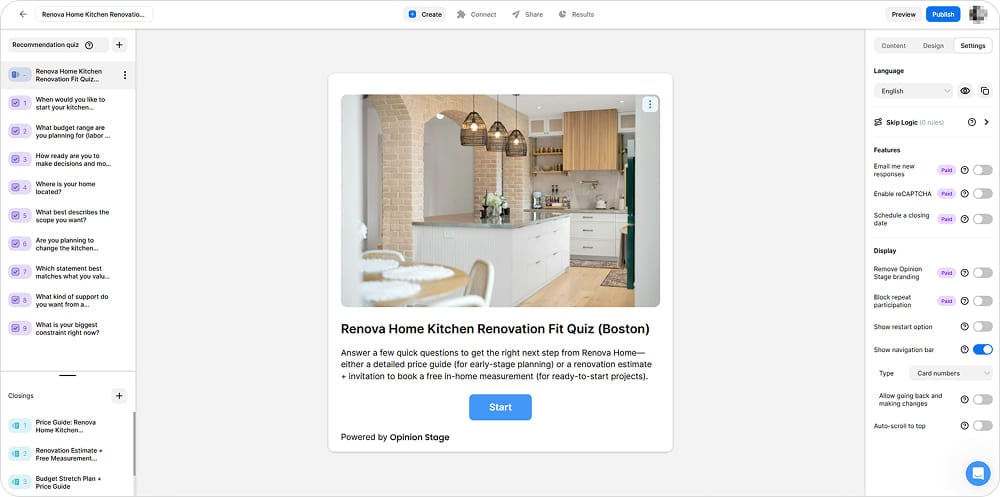Open the Recommendation quiz help icon

89,45
